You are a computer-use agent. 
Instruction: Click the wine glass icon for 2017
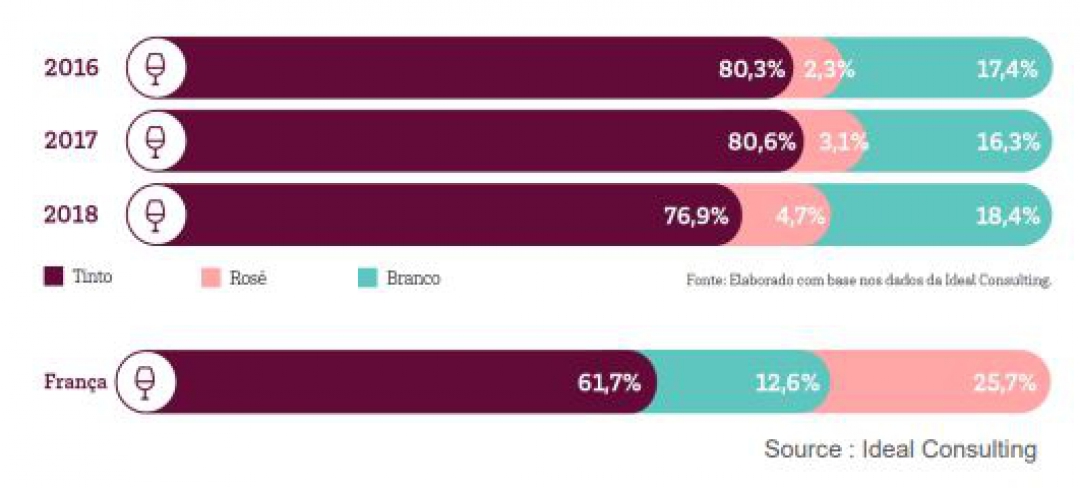point(155,141)
